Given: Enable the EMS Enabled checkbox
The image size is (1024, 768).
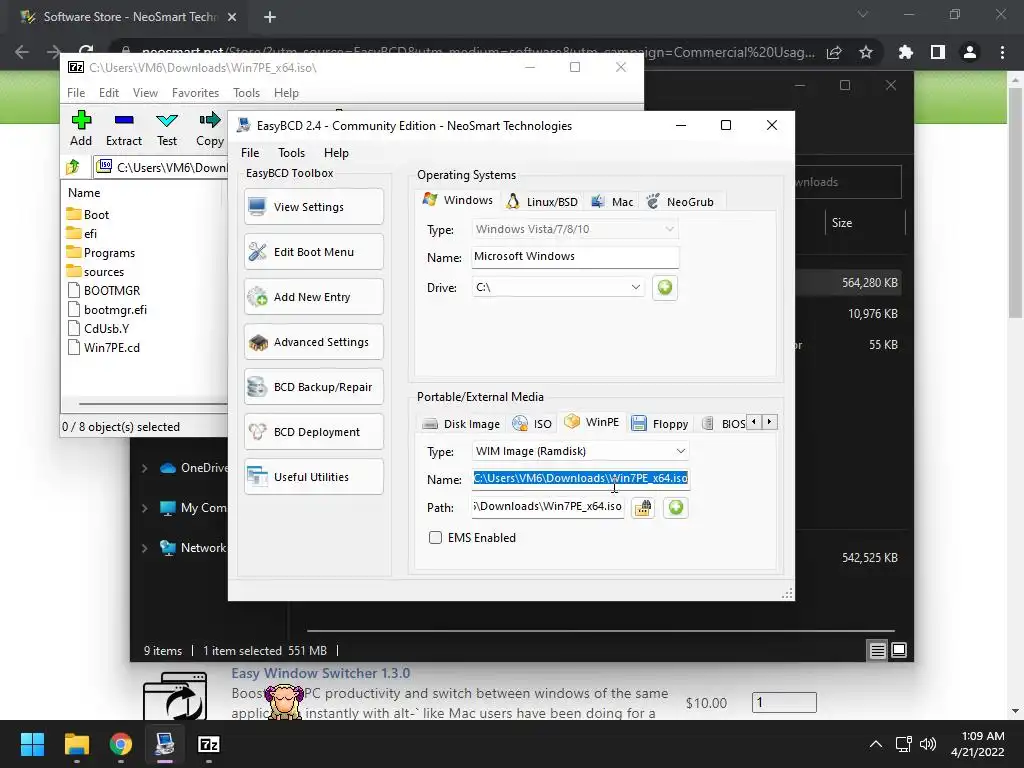Looking at the screenshot, I should point(435,537).
